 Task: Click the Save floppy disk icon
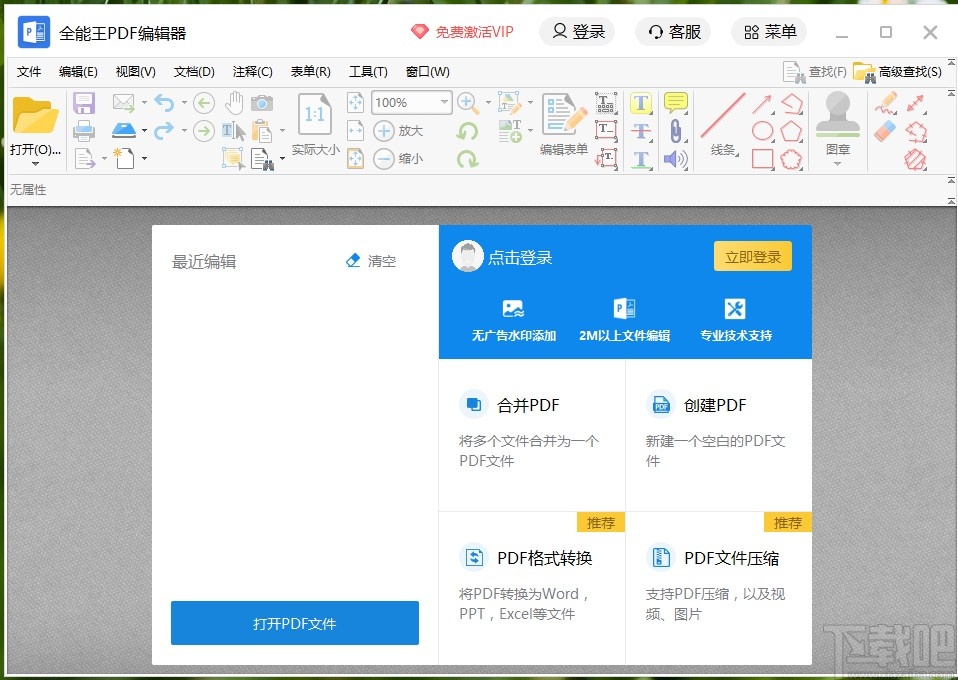click(x=84, y=103)
